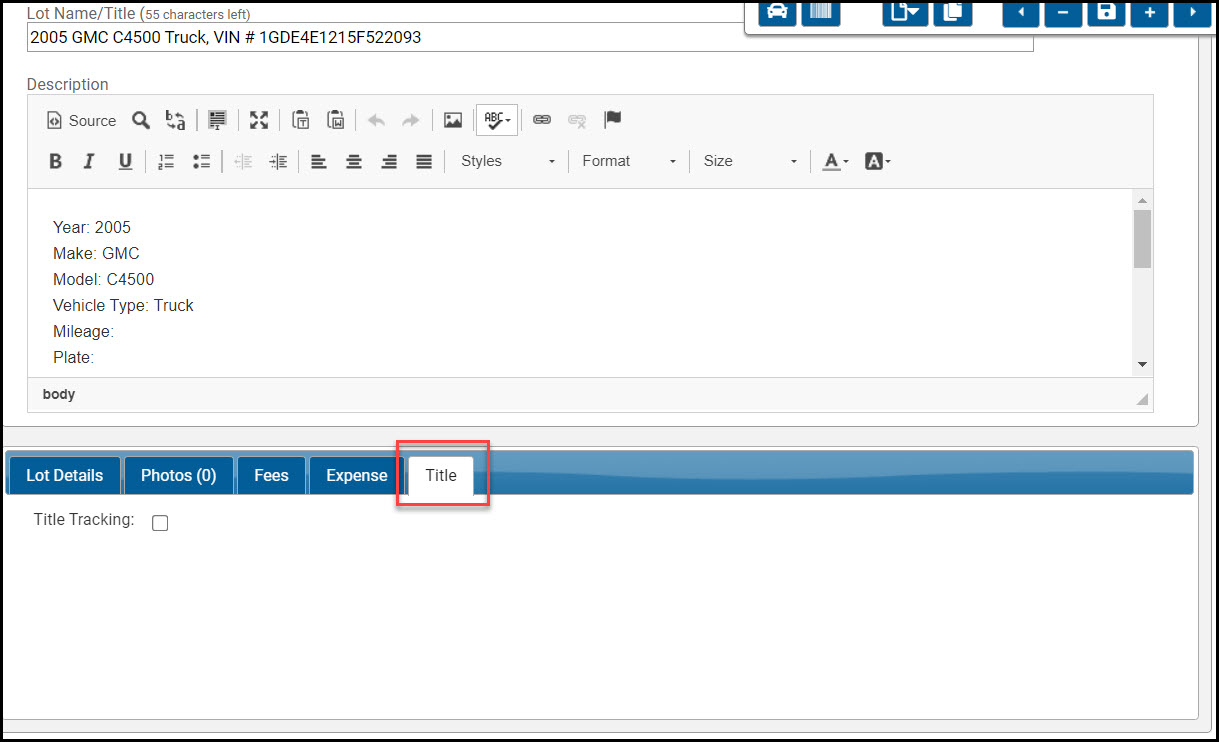The image size is (1219, 742).
Task: Click the Select All icon
Action: 217,120
